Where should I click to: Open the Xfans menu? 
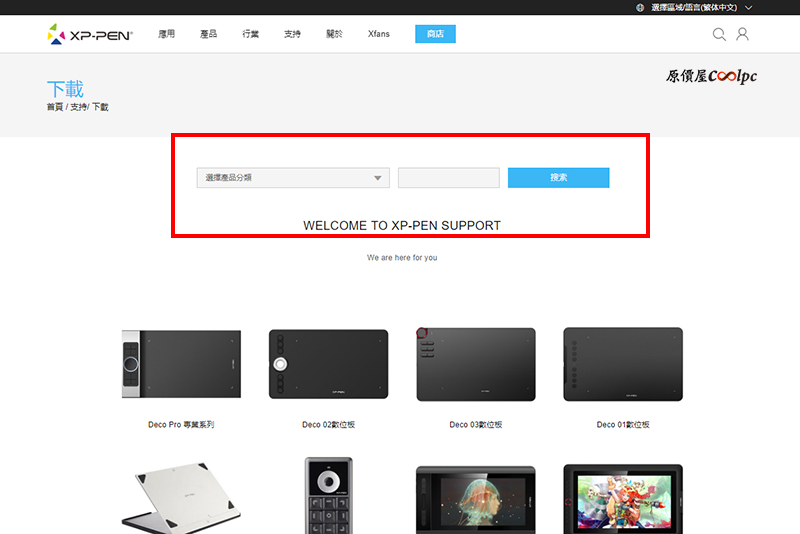click(379, 34)
